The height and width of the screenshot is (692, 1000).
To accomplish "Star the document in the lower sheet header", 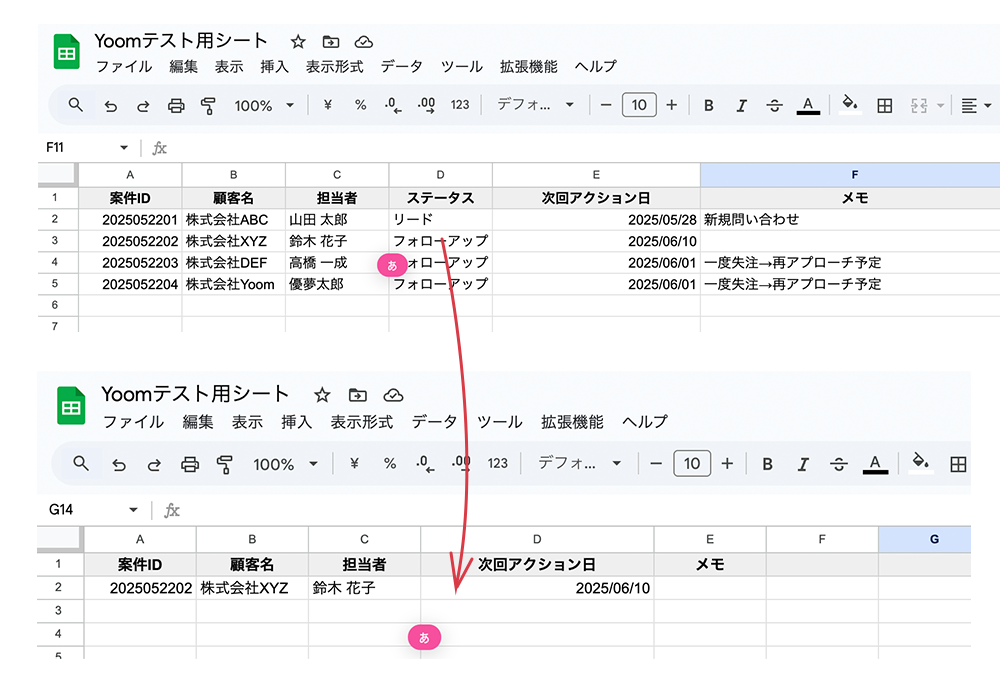I will click(x=322, y=394).
